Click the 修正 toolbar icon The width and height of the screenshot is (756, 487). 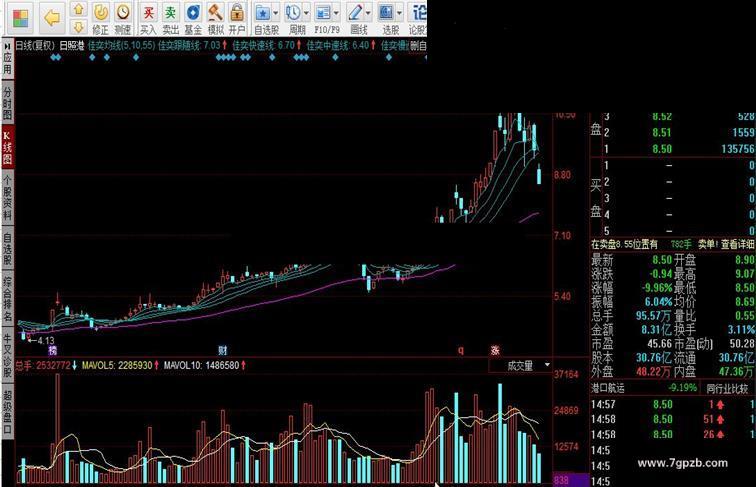(100, 12)
